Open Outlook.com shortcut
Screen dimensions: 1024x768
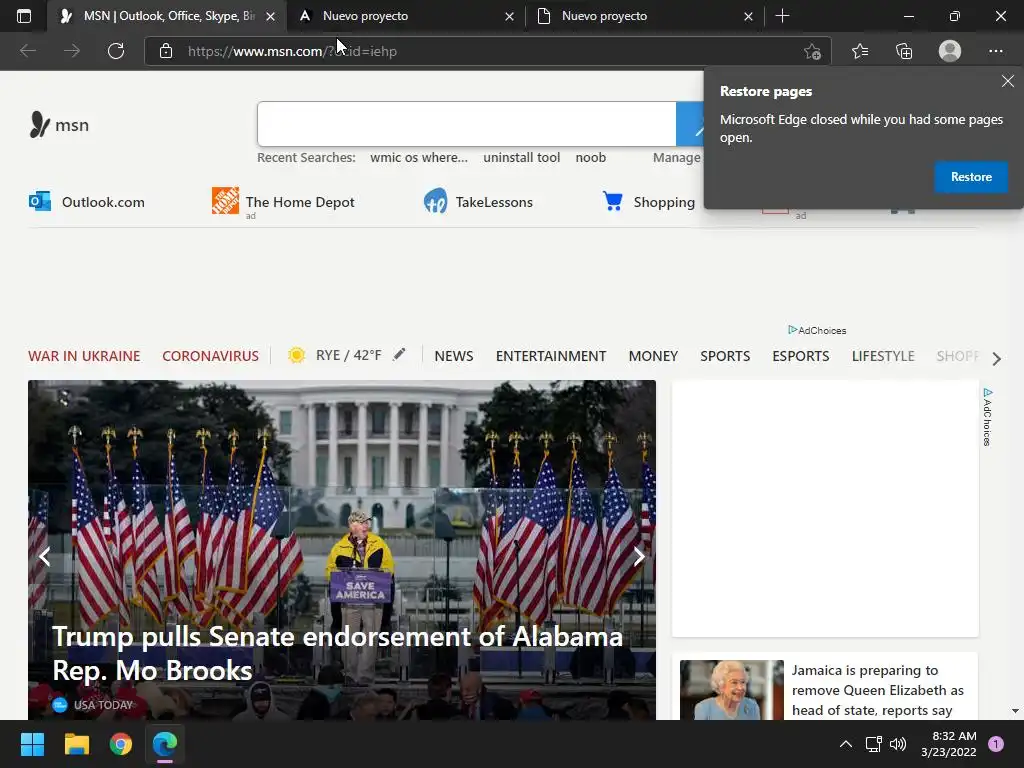86,202
